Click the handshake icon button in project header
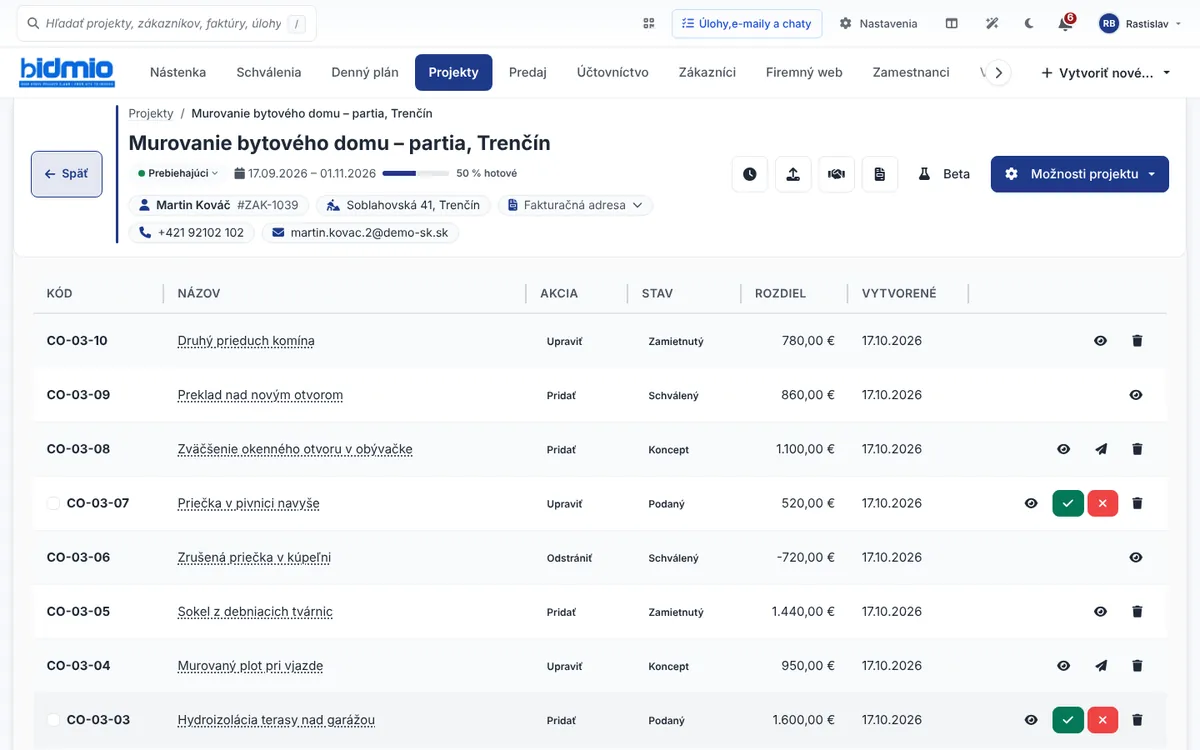The height and width of the screenshot is (750, 1200). (836, 174)
